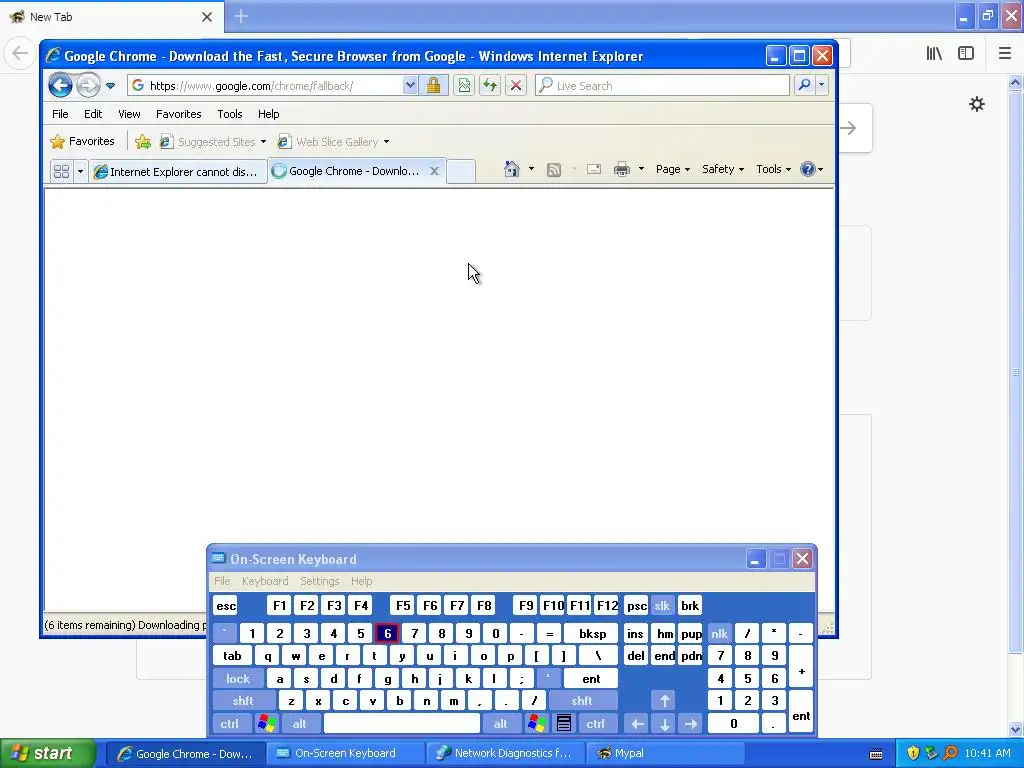The width and height of the screenshot is (1024, 768).
Task: Open the Page command bar menu
Action: pos(673,169)
